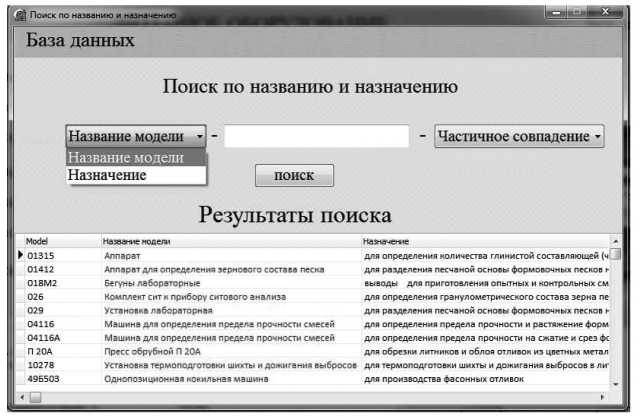
Task: Click Установка термоподготовки шихты и дожигания выбросов
Action: click(x=230, y=365)
